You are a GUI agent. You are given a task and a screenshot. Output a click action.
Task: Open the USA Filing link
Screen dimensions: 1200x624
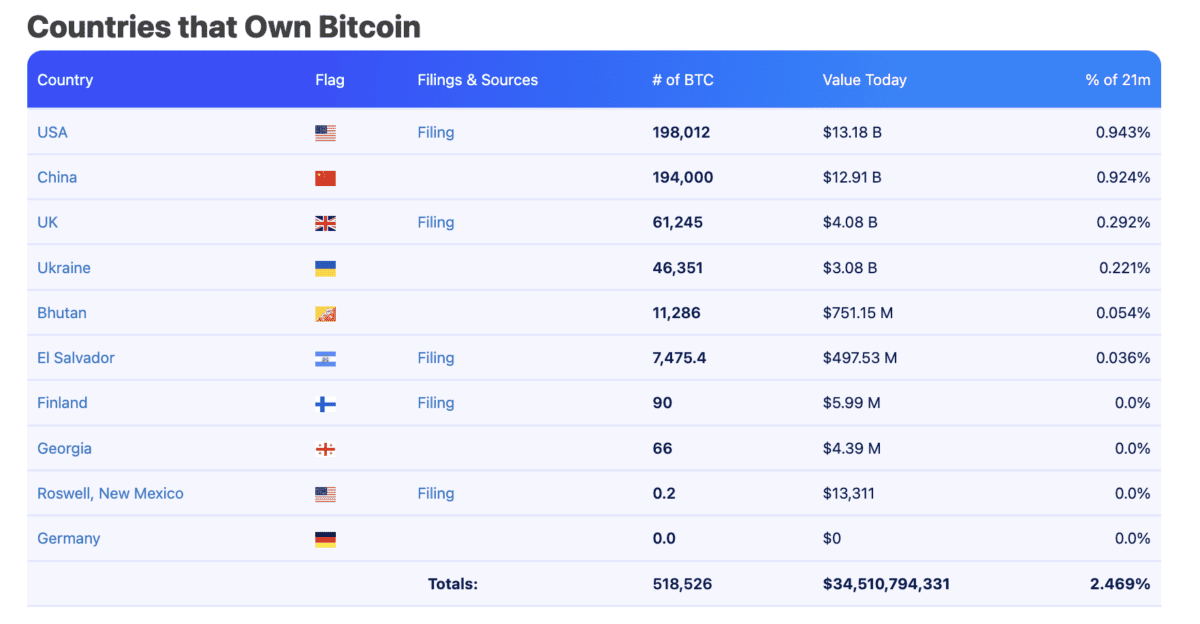click(436, 132)
